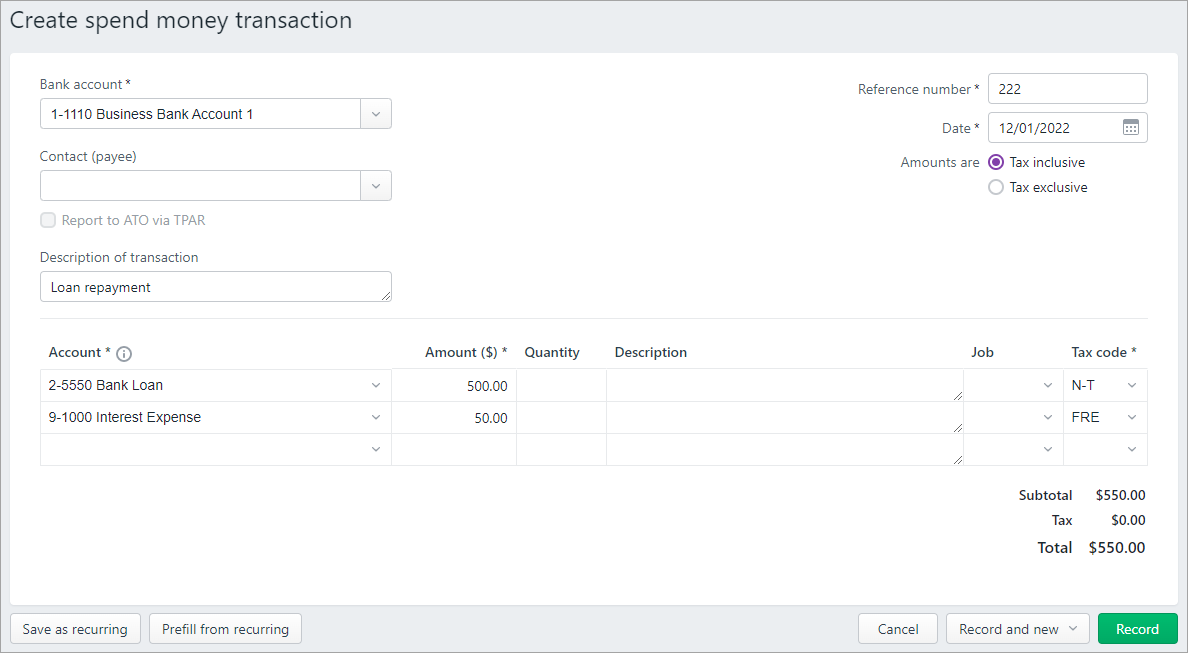Screen dimensions: 1188x653
Task: Click the Job dropdown arrow on Bank Loan row
Action: [1048, 385]
